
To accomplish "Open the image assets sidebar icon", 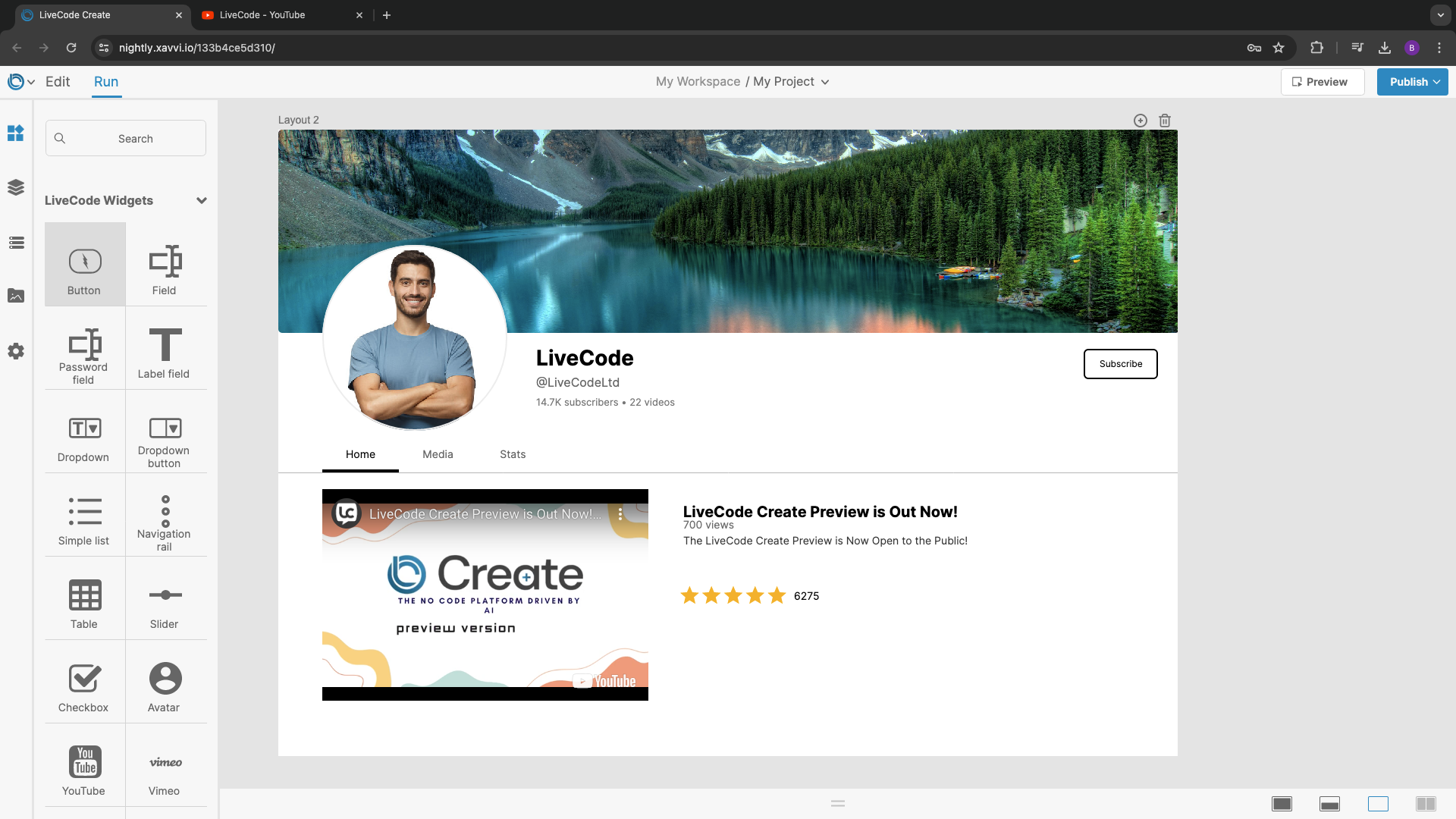I will (x=16, y=296).
